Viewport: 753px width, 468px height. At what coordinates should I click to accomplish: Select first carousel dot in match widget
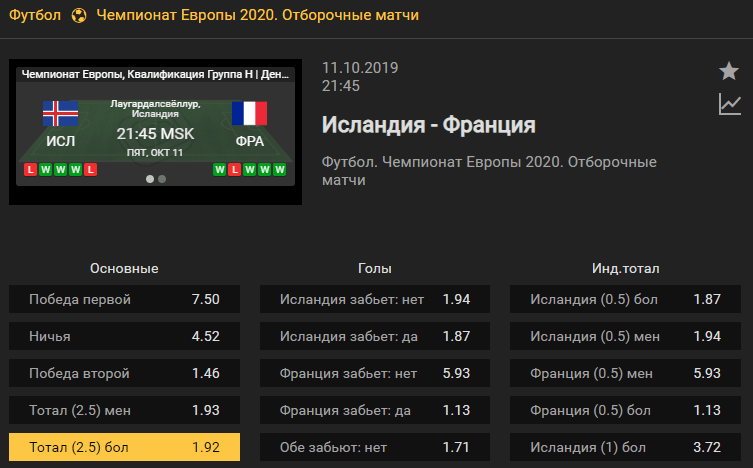click(150, 179)
